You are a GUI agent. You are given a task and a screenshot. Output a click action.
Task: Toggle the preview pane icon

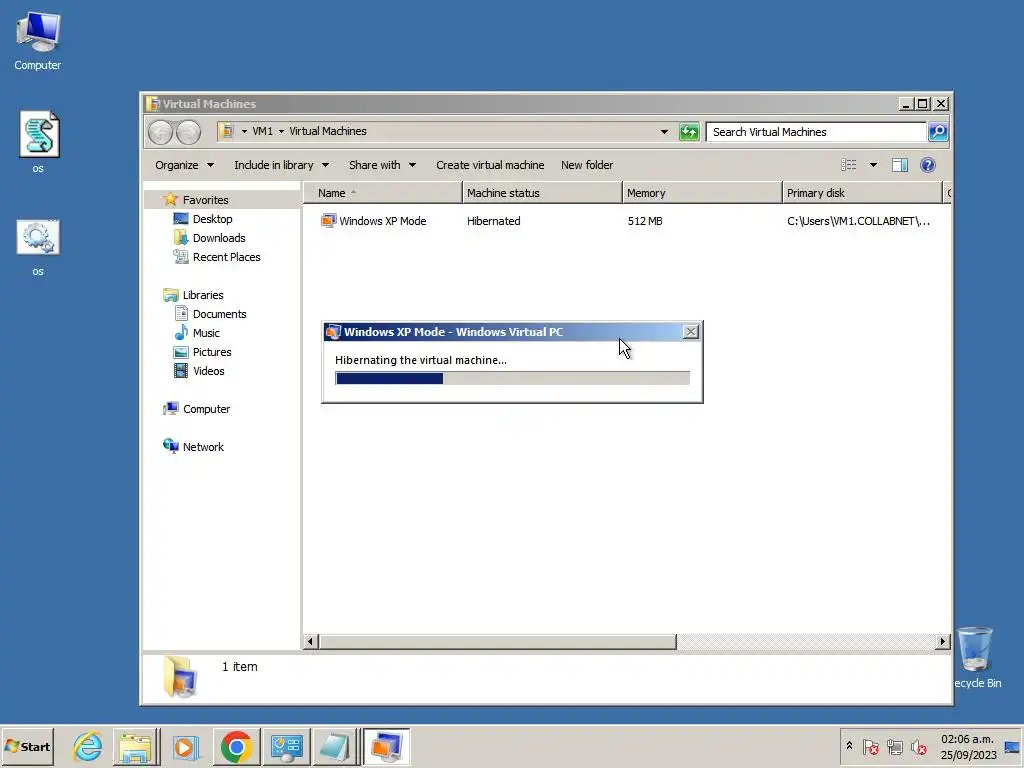coord(900,165)
